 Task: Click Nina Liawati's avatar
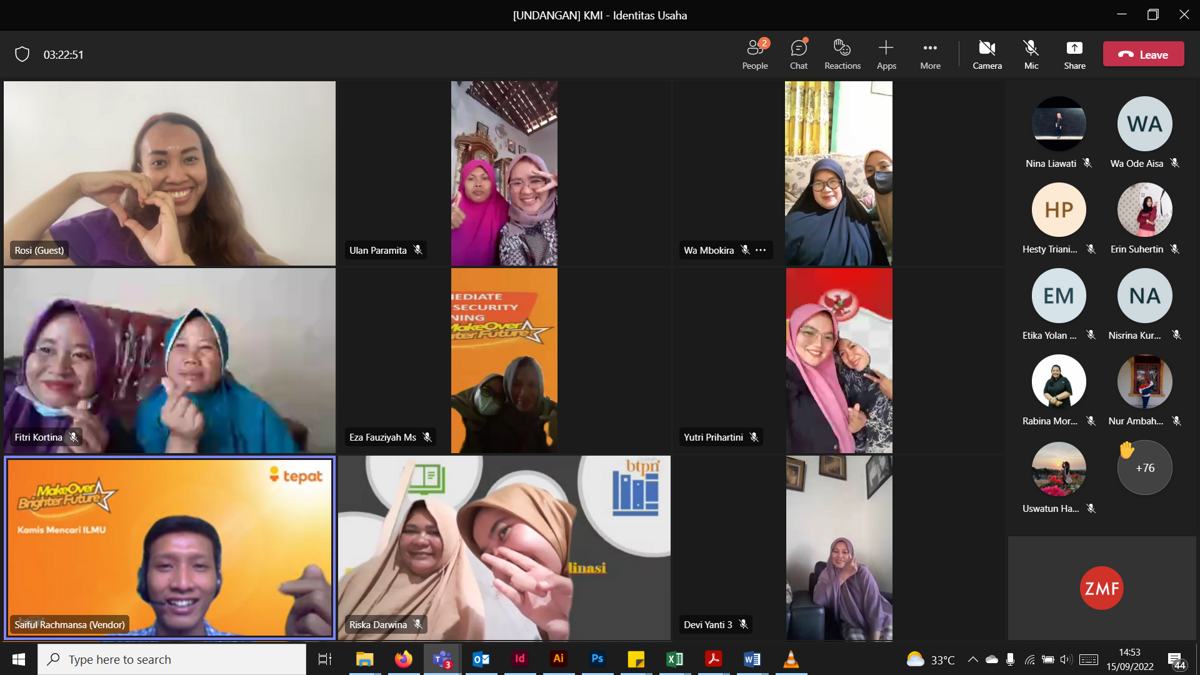point(1059,123)
